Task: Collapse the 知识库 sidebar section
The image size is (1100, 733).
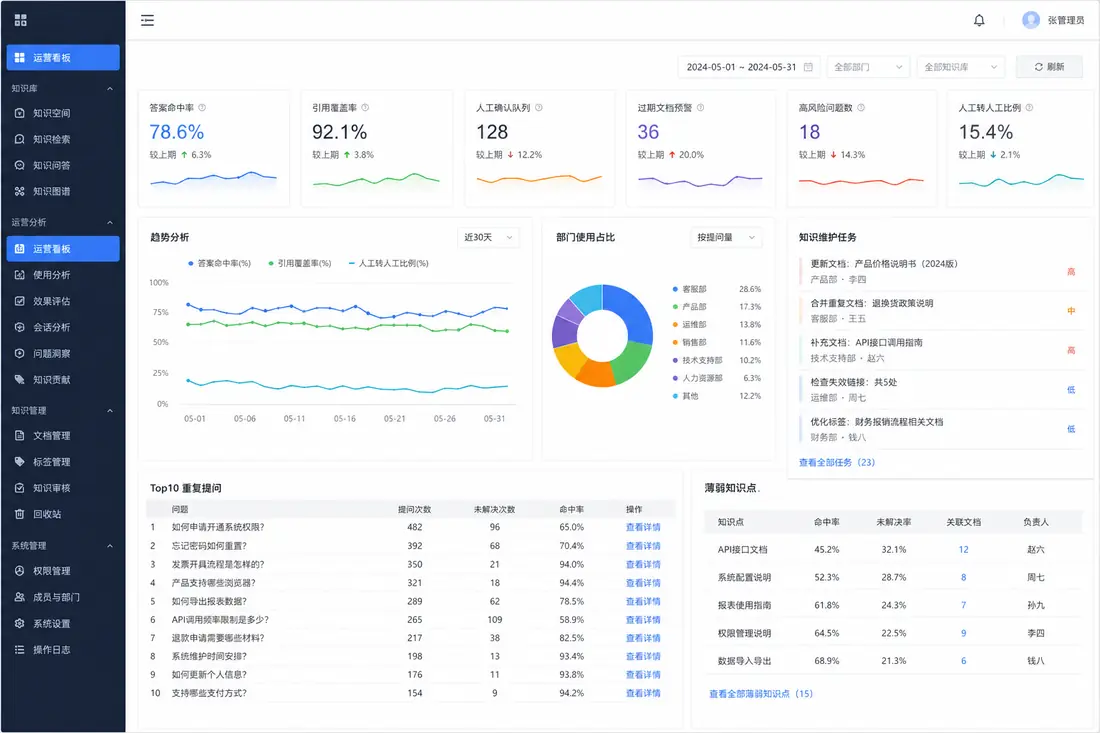Action: 110,88
